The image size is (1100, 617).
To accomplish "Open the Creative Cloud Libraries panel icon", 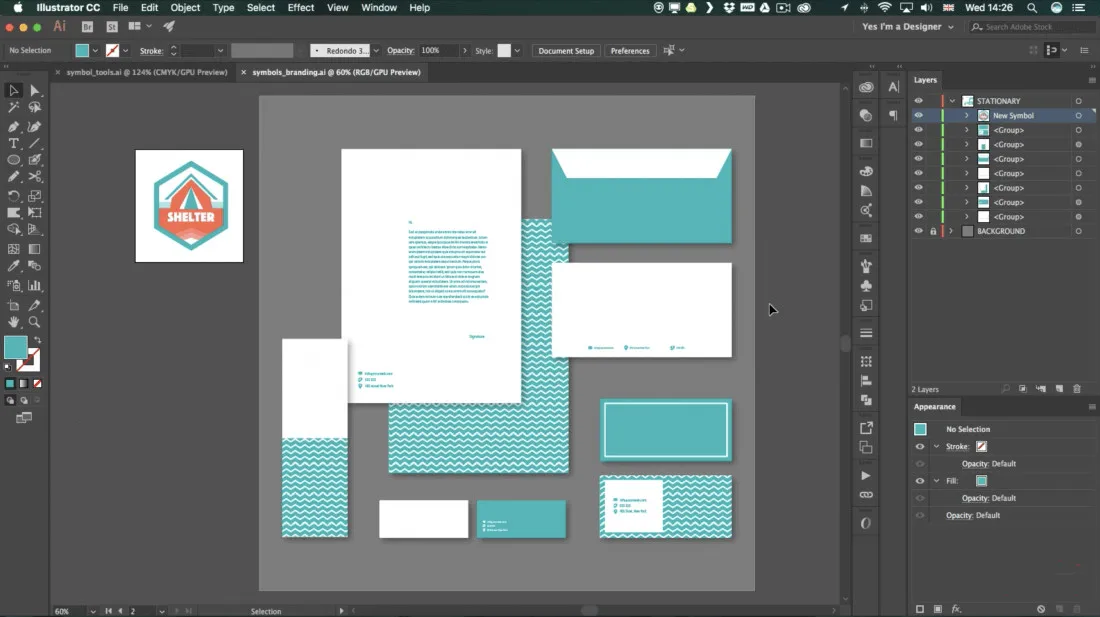I will [866, 88].
